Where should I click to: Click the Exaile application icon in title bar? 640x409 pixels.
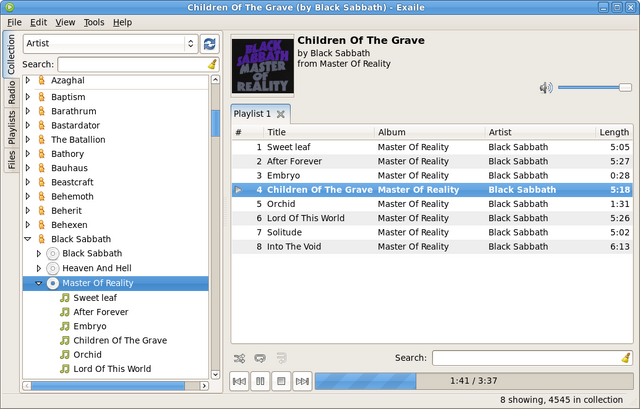(x=9, y=7)
